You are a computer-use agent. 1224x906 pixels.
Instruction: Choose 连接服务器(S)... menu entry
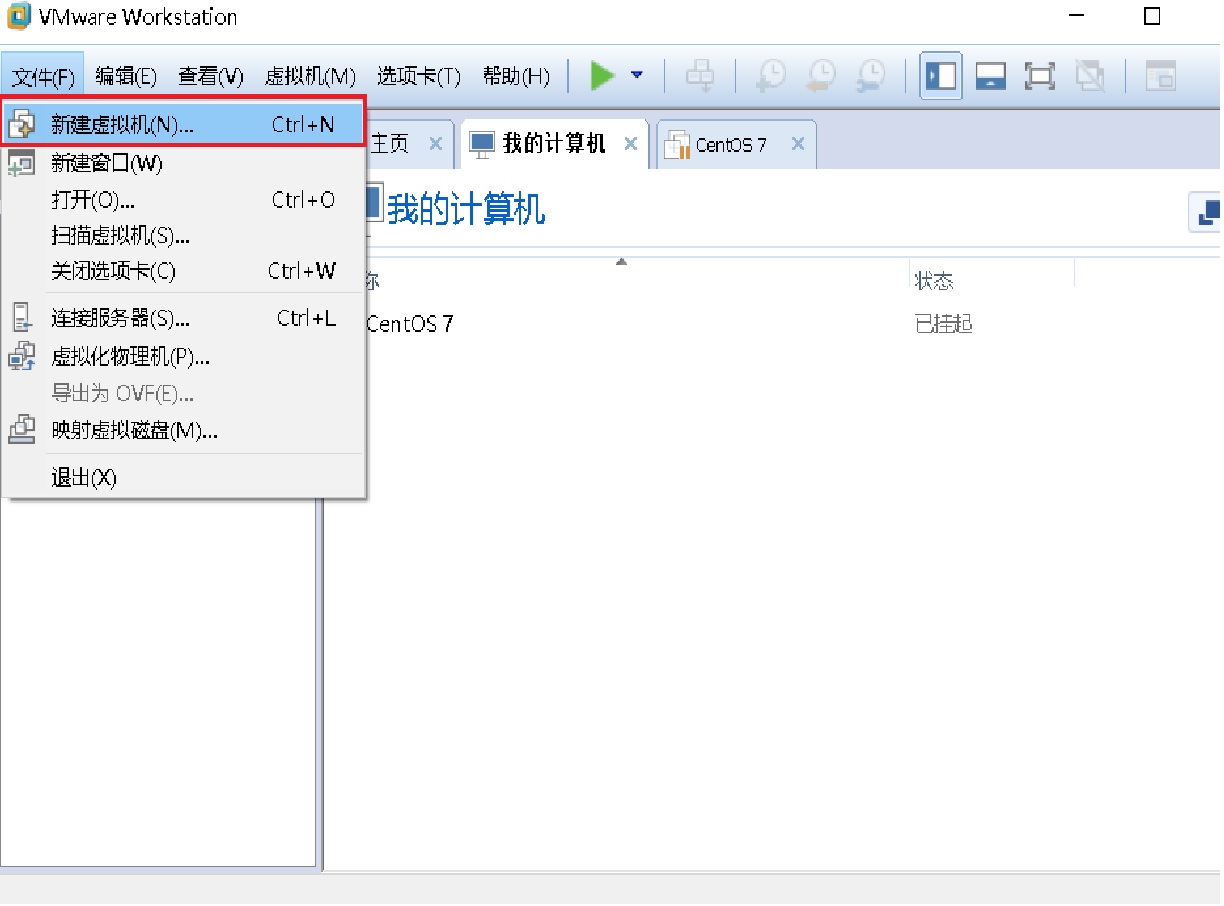(185, 319)
